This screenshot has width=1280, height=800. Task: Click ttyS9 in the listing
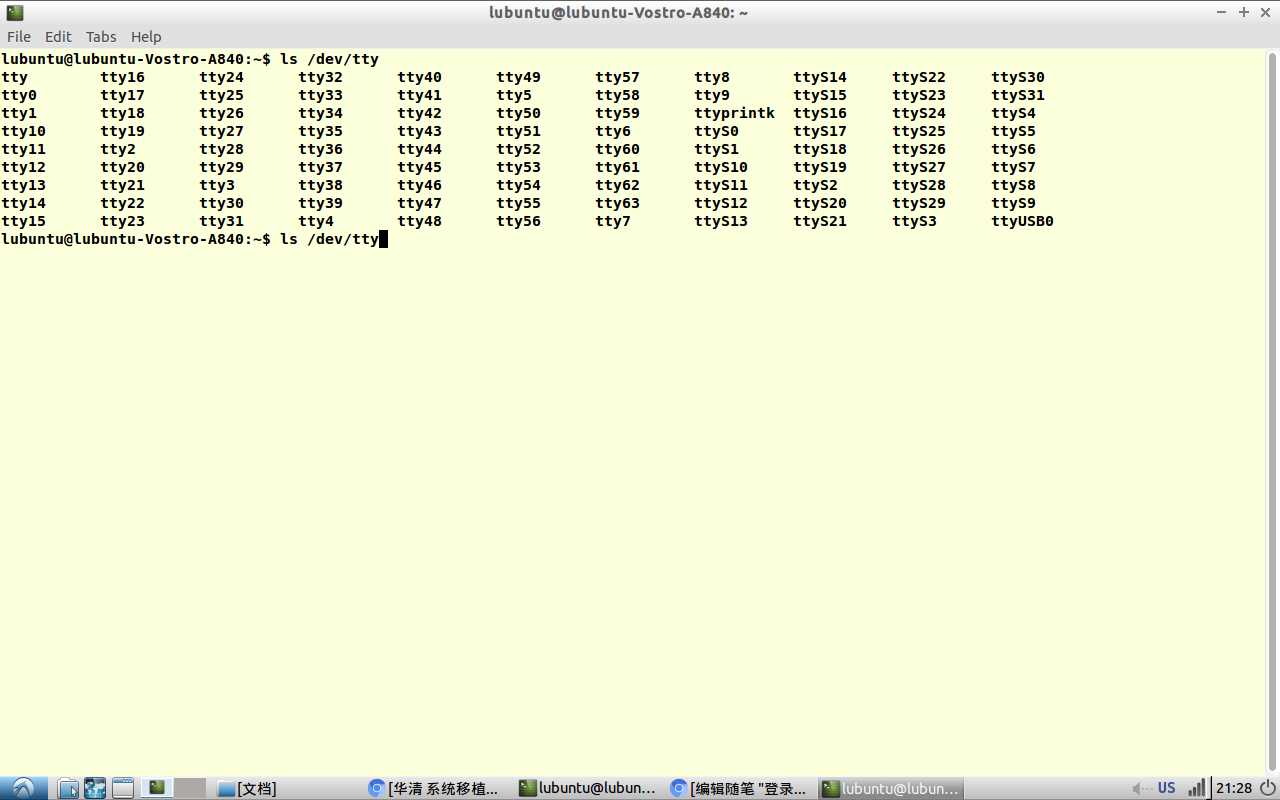[x=1013, y=203]
